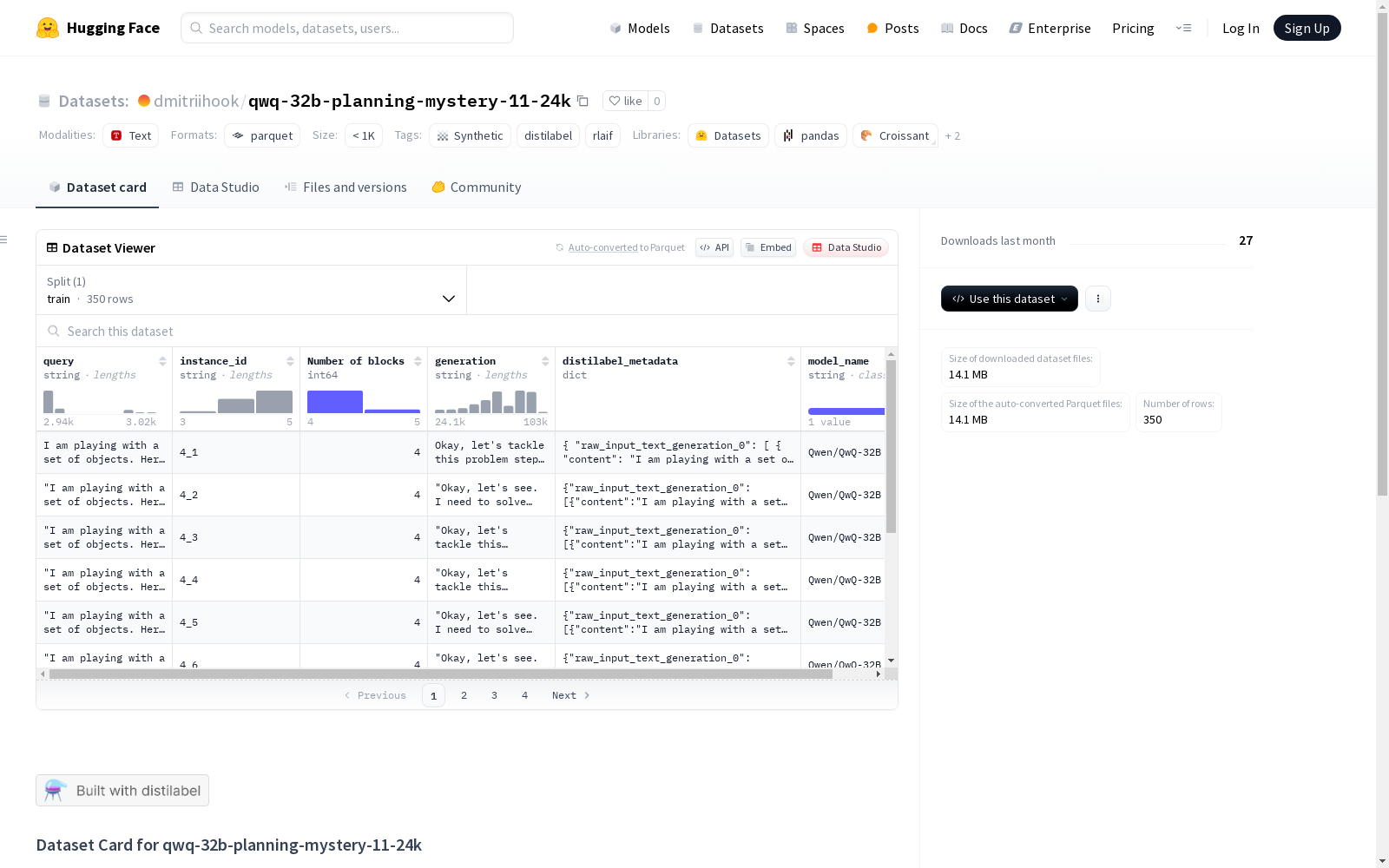
Task: Open the Use this dataset dropdown
Action: 1010,299
